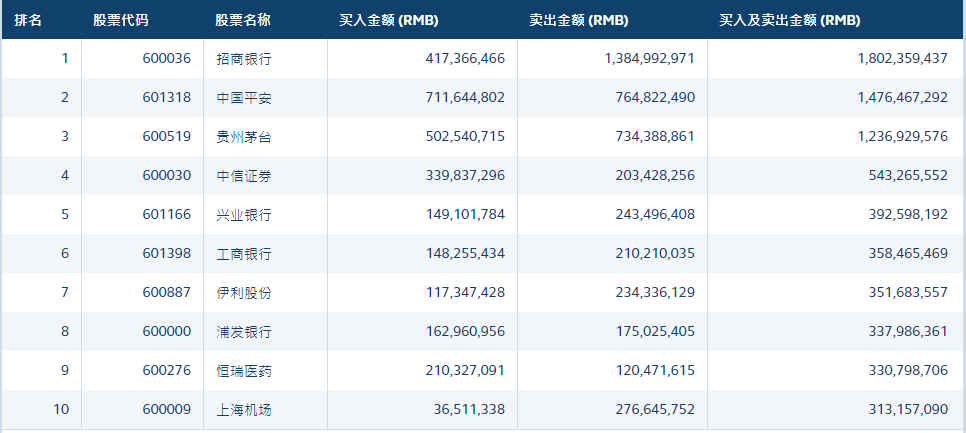Select stock name 上海机场
Image resolution: width=966 pixels, height=433 pixels.
click(244, 409)
